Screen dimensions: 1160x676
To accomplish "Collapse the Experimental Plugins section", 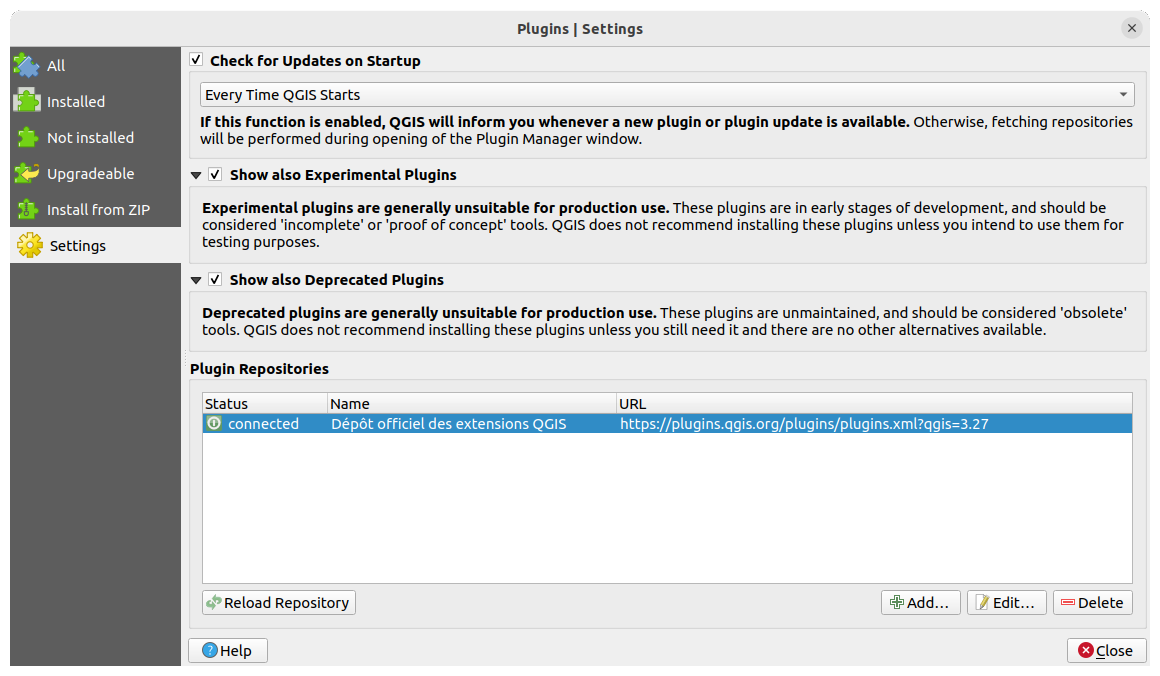I will 196,174.
